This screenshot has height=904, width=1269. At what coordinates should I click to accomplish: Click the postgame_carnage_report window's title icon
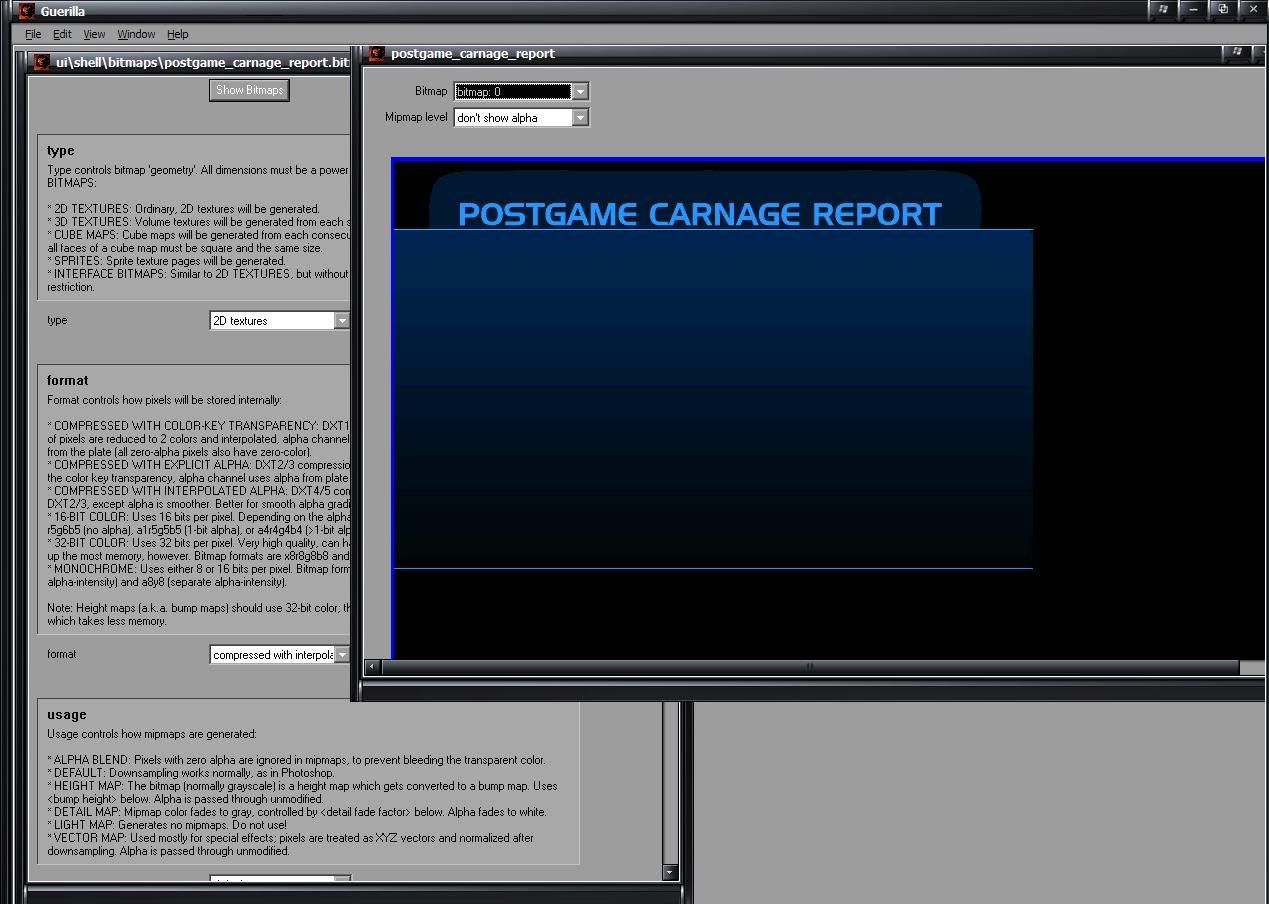[377, 54]
